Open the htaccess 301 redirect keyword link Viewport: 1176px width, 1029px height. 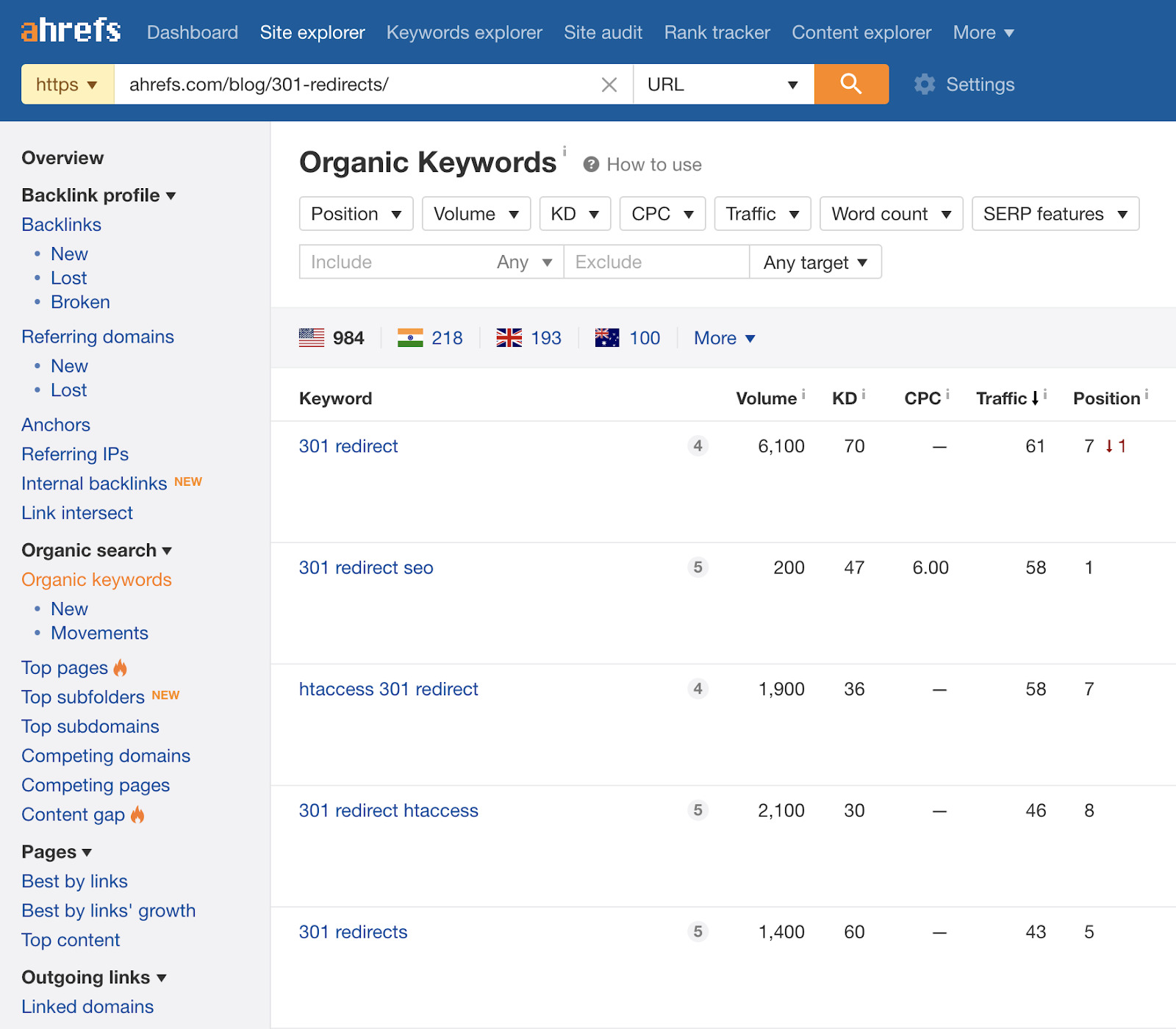[x=388, y=689]
